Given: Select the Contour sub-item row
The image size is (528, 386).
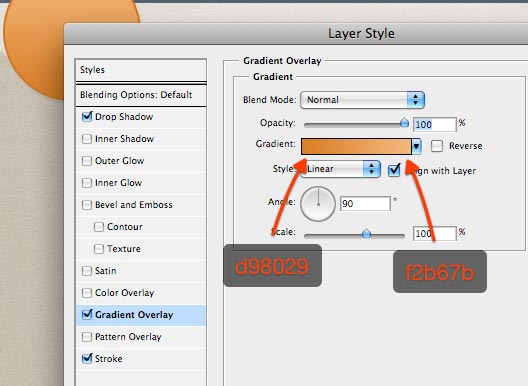Looking at the screenshot, I should coord(141,227).
